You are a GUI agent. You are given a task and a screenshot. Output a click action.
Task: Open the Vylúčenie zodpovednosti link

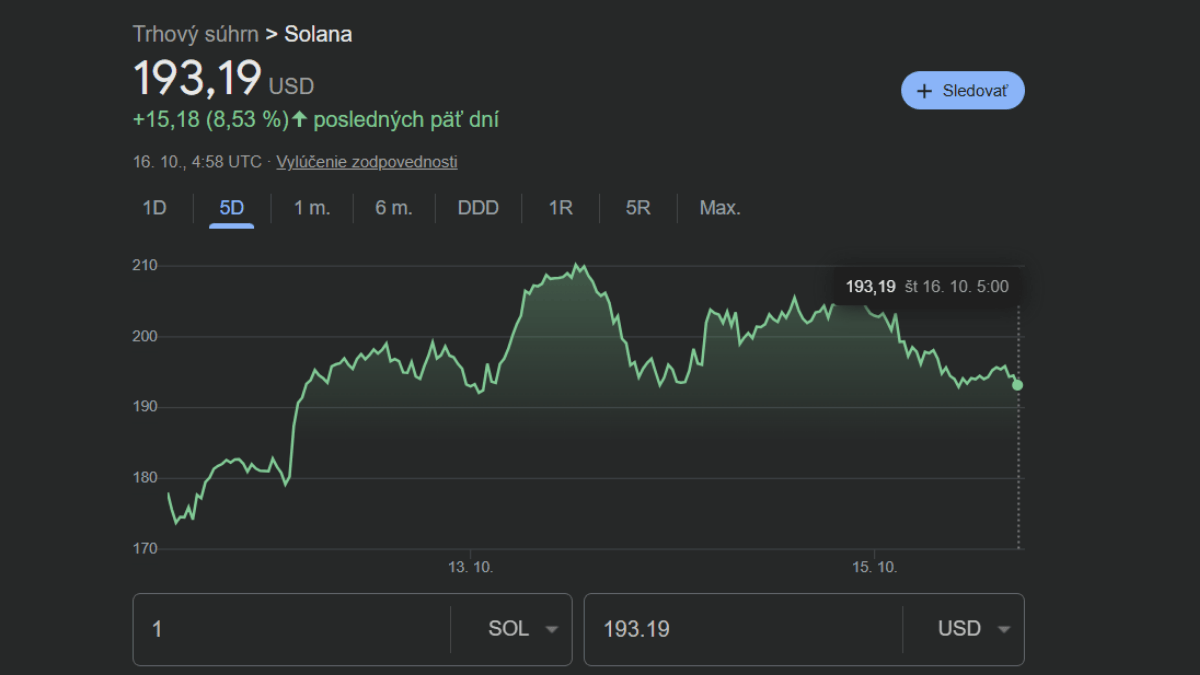point(367,162)
